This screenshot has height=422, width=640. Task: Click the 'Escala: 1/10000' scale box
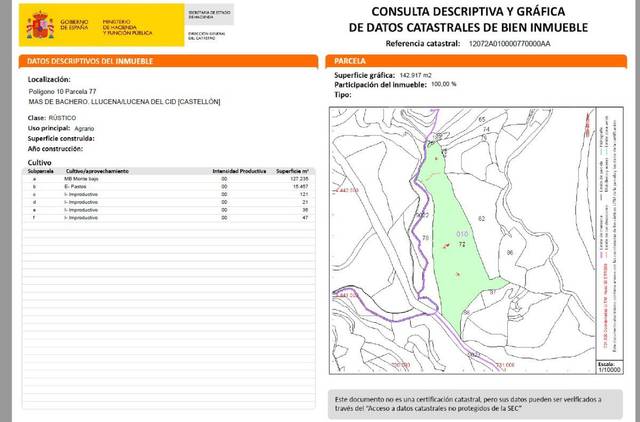pyautogui.click(x=609, y=367)
